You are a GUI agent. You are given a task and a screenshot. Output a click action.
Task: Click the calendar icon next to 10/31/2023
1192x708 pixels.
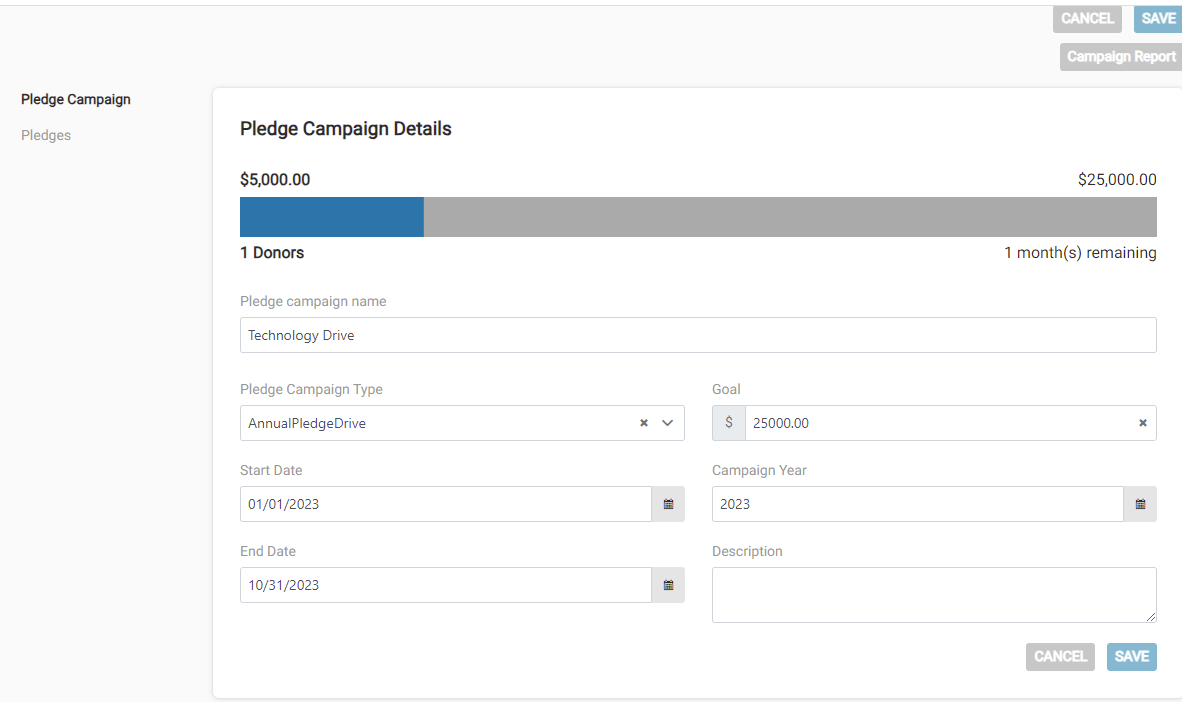[668, 585]
